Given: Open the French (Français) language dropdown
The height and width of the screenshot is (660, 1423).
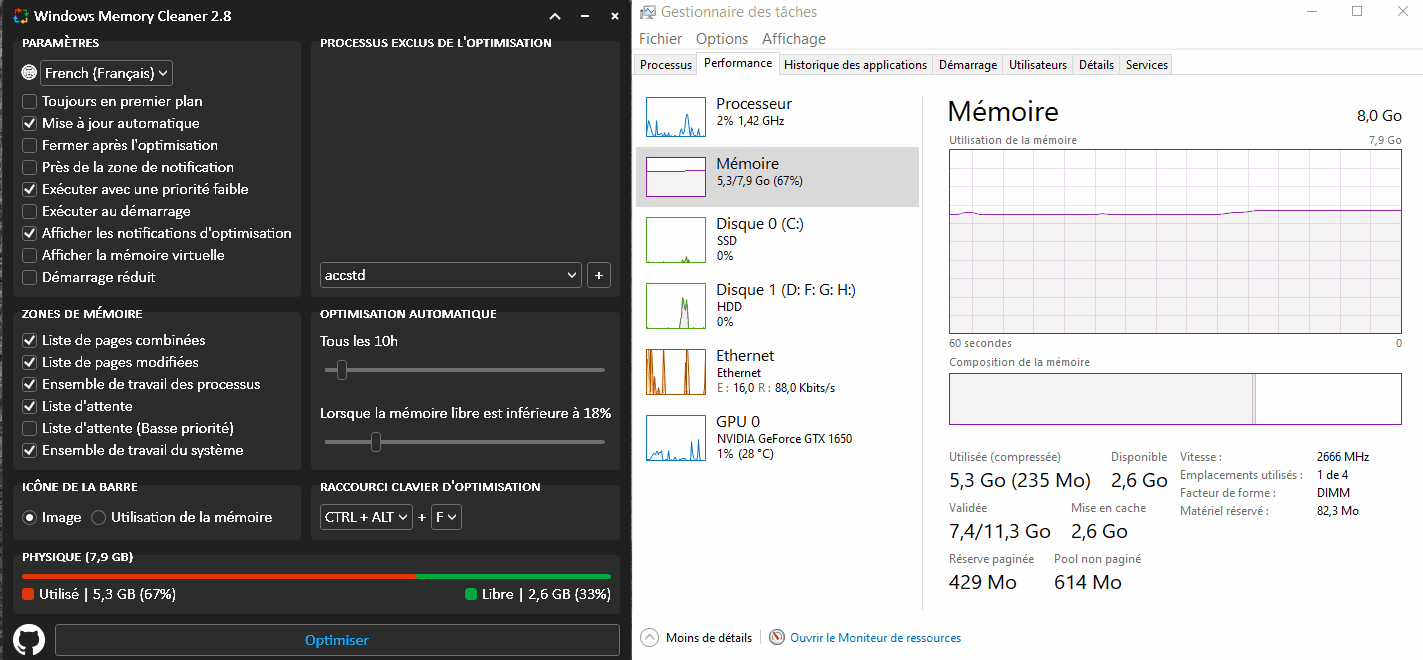Looking at the screenshot, I should click(107, 73).
